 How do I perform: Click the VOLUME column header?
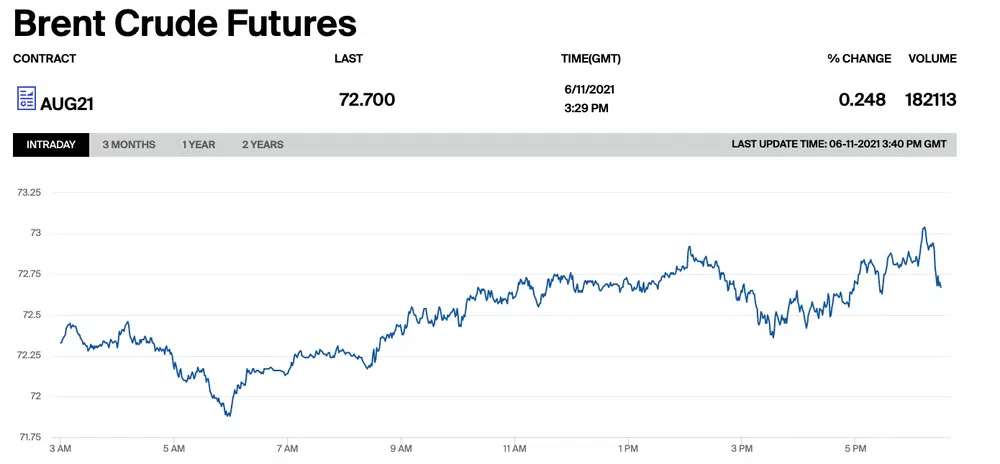pyautogui.click(x=932, y=59)
